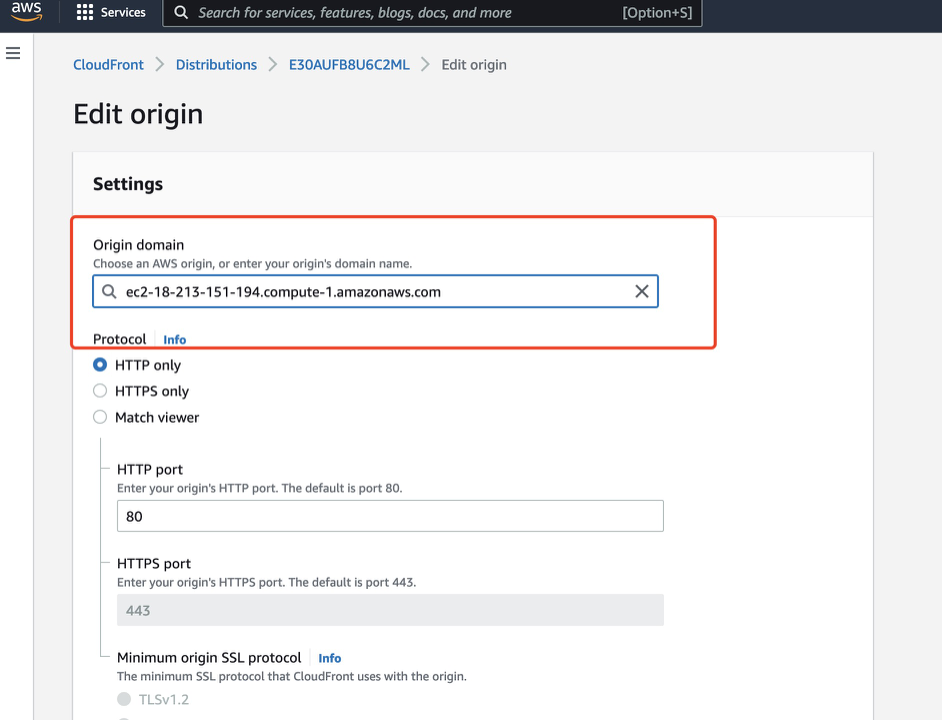
Task: Open the hamburger side navigation menu
Action: pyautogui.click(x=13, y=53)
